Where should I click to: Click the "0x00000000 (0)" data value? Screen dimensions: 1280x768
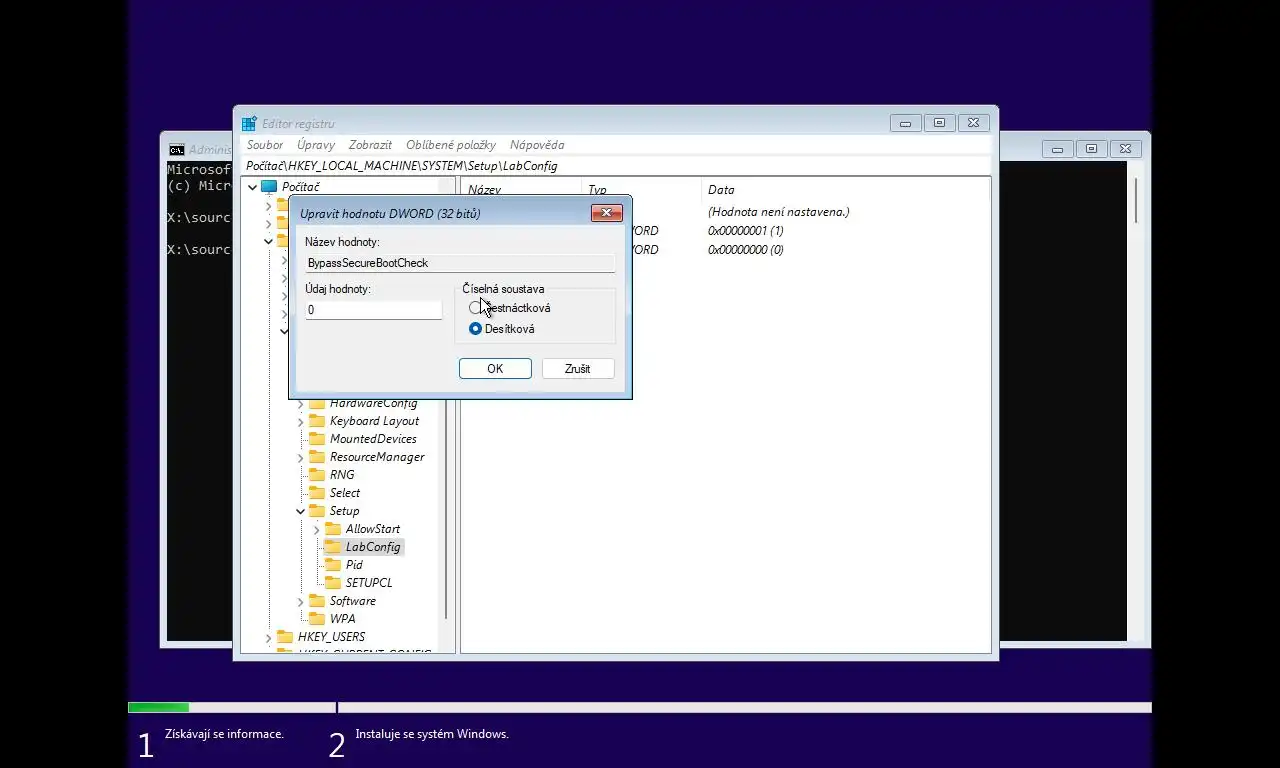[745, 250]
